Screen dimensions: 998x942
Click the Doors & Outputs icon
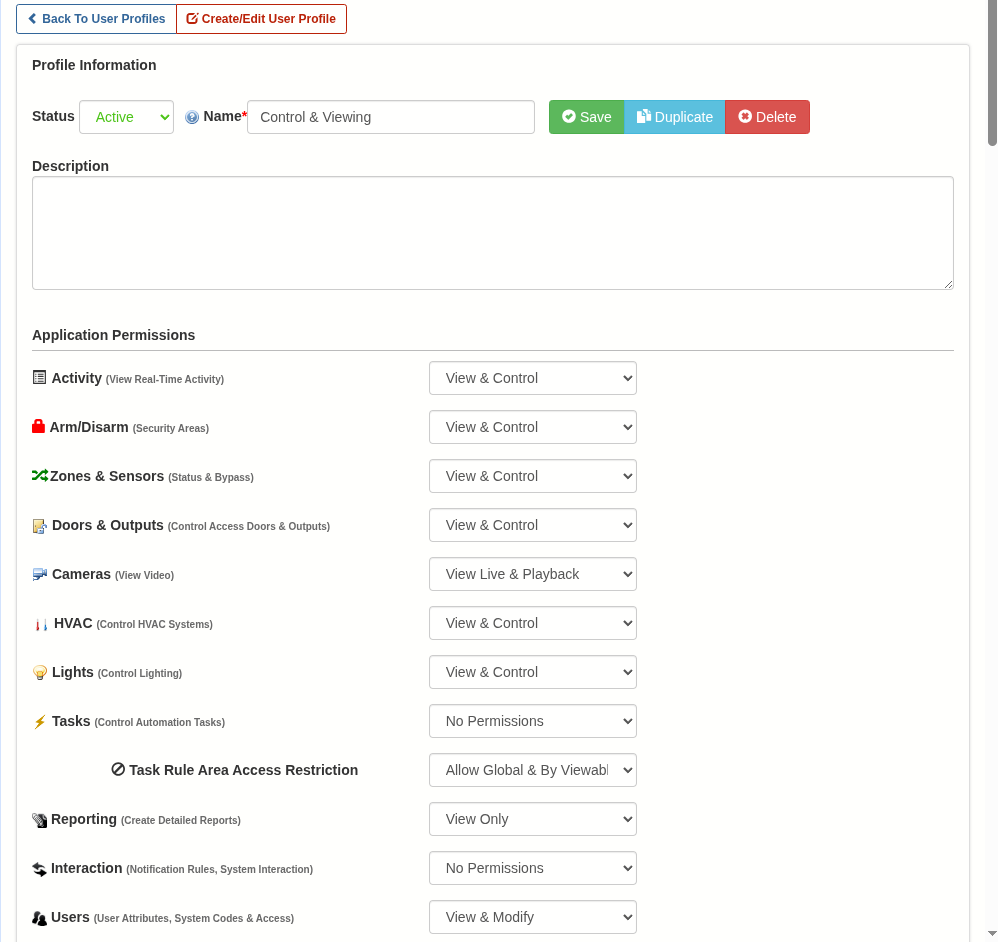40,526
